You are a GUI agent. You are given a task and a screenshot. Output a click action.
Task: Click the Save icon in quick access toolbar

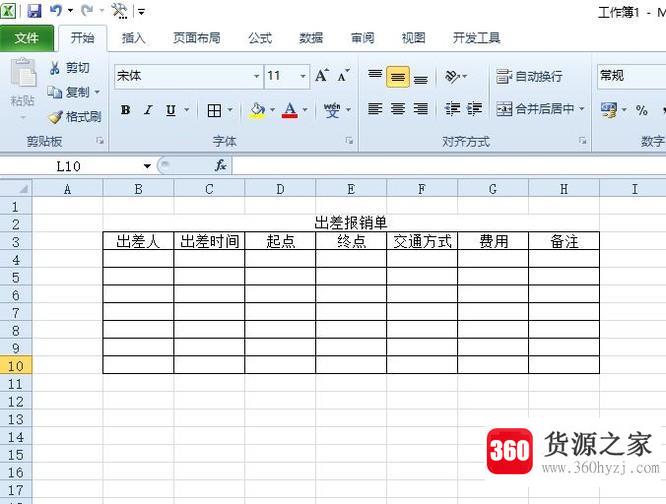point(34,11)
